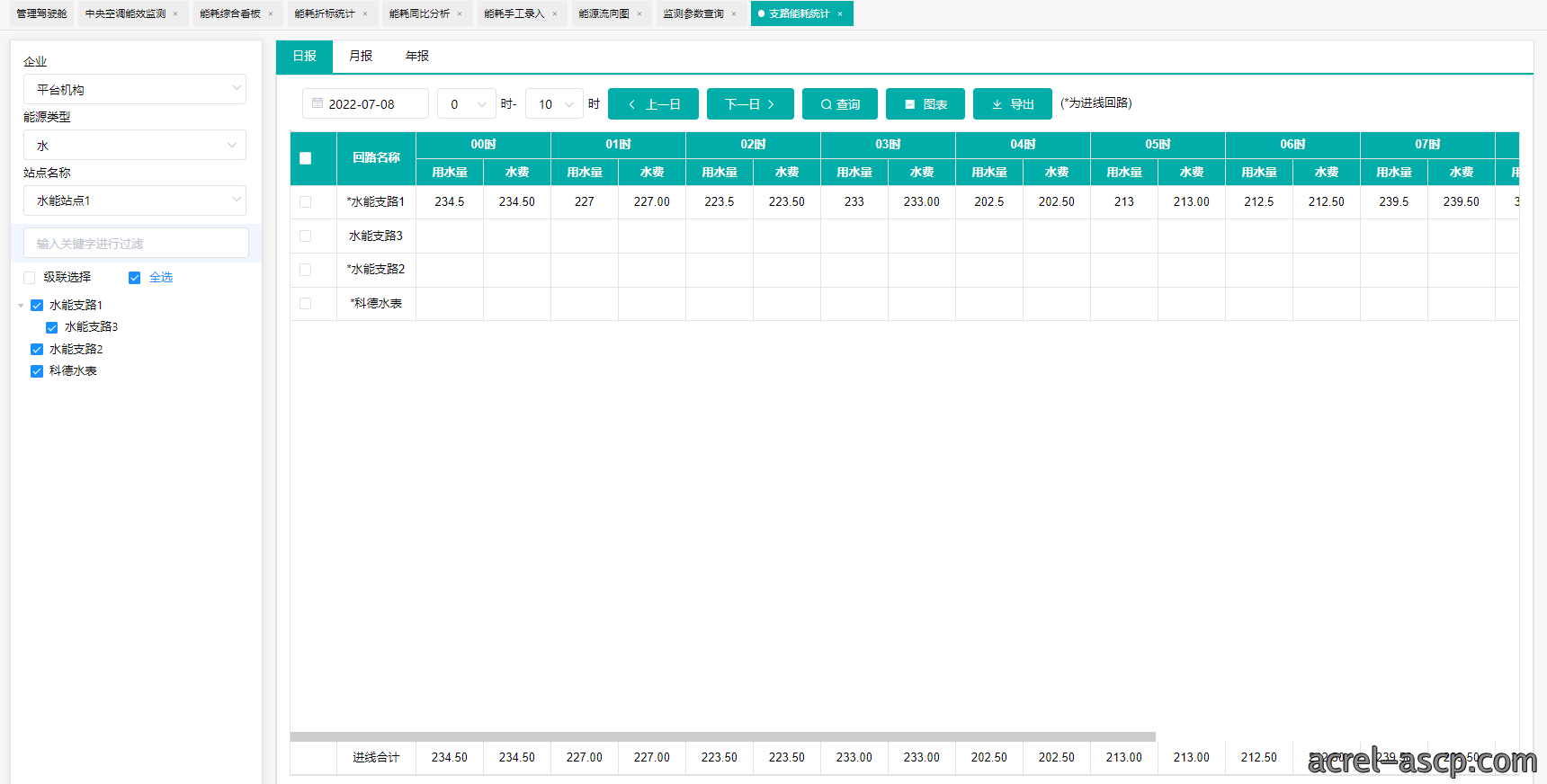Switch to the 月报 tab
This screenshot has height=784, width=1547.
click(361, 56)
